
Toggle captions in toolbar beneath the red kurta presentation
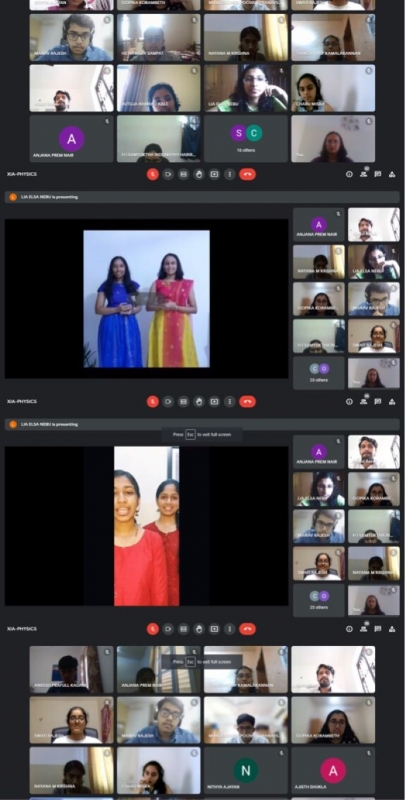[x=184, y=629]
